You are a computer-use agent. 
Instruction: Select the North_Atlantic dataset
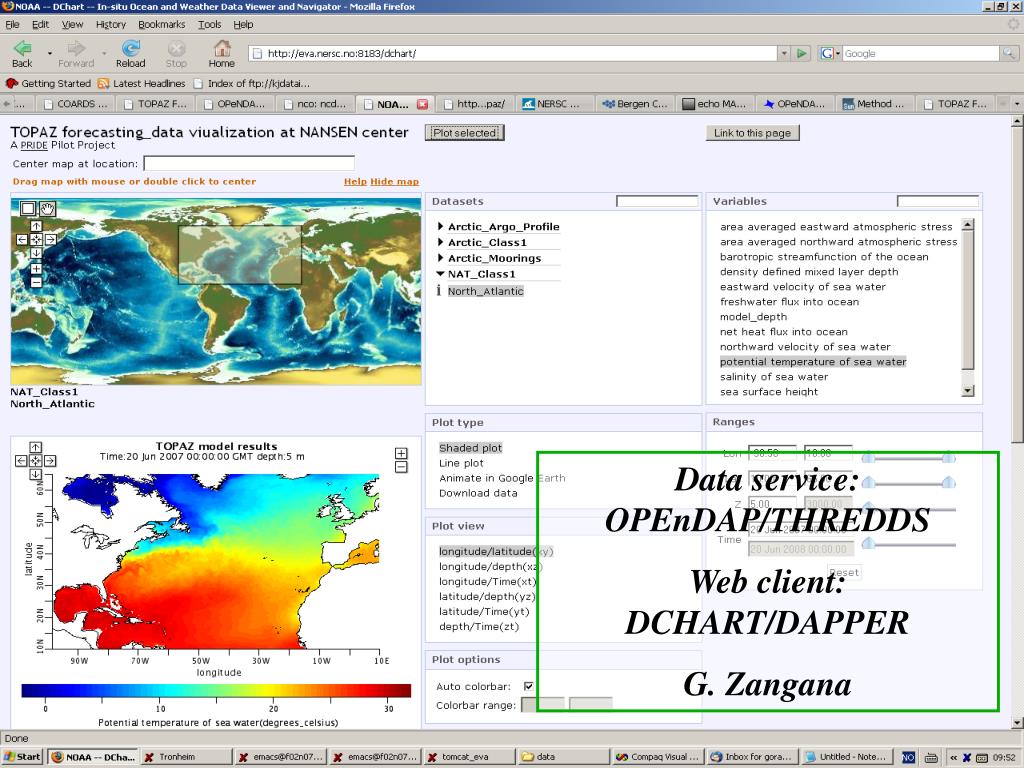click(485, 291)
